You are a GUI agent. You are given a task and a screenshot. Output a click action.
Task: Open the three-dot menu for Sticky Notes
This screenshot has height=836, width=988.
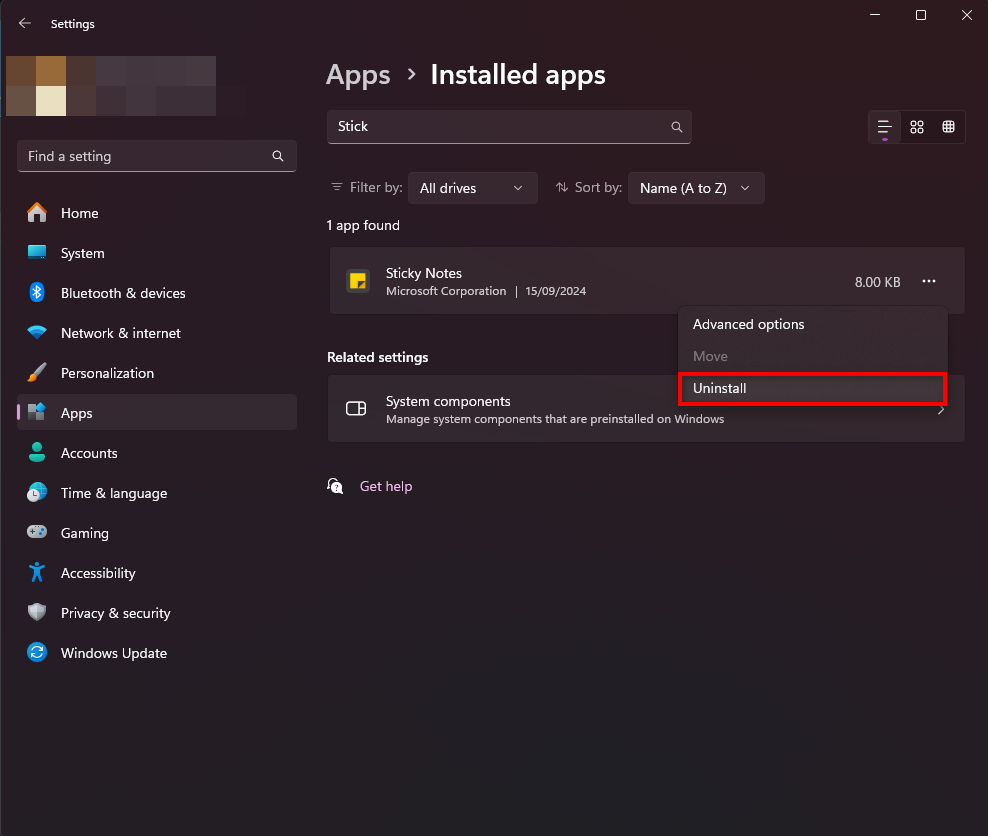(x=928, y=281)
